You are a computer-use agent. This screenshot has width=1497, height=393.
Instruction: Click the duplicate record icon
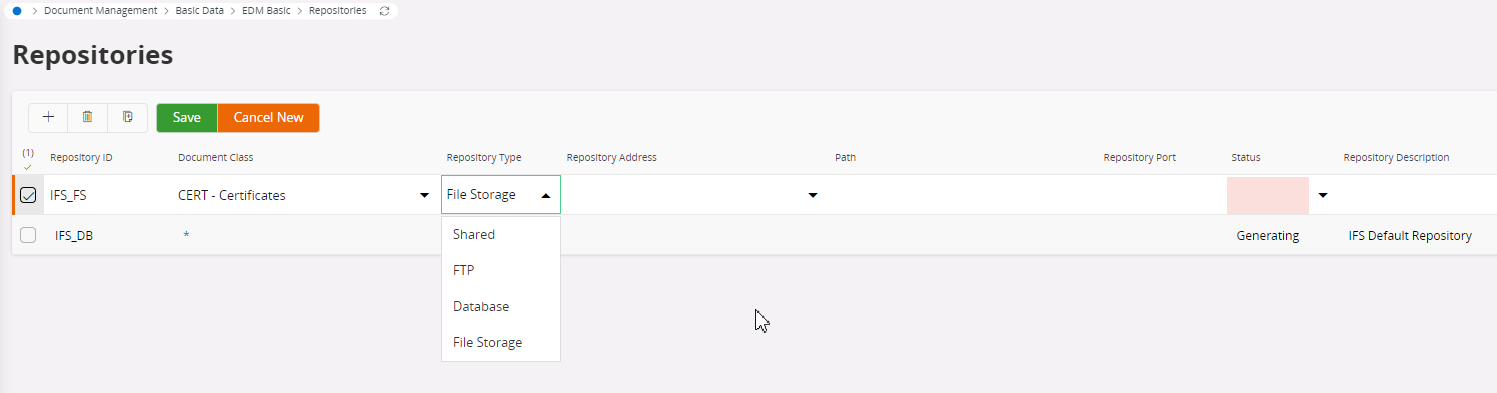(x=127, y=117)
